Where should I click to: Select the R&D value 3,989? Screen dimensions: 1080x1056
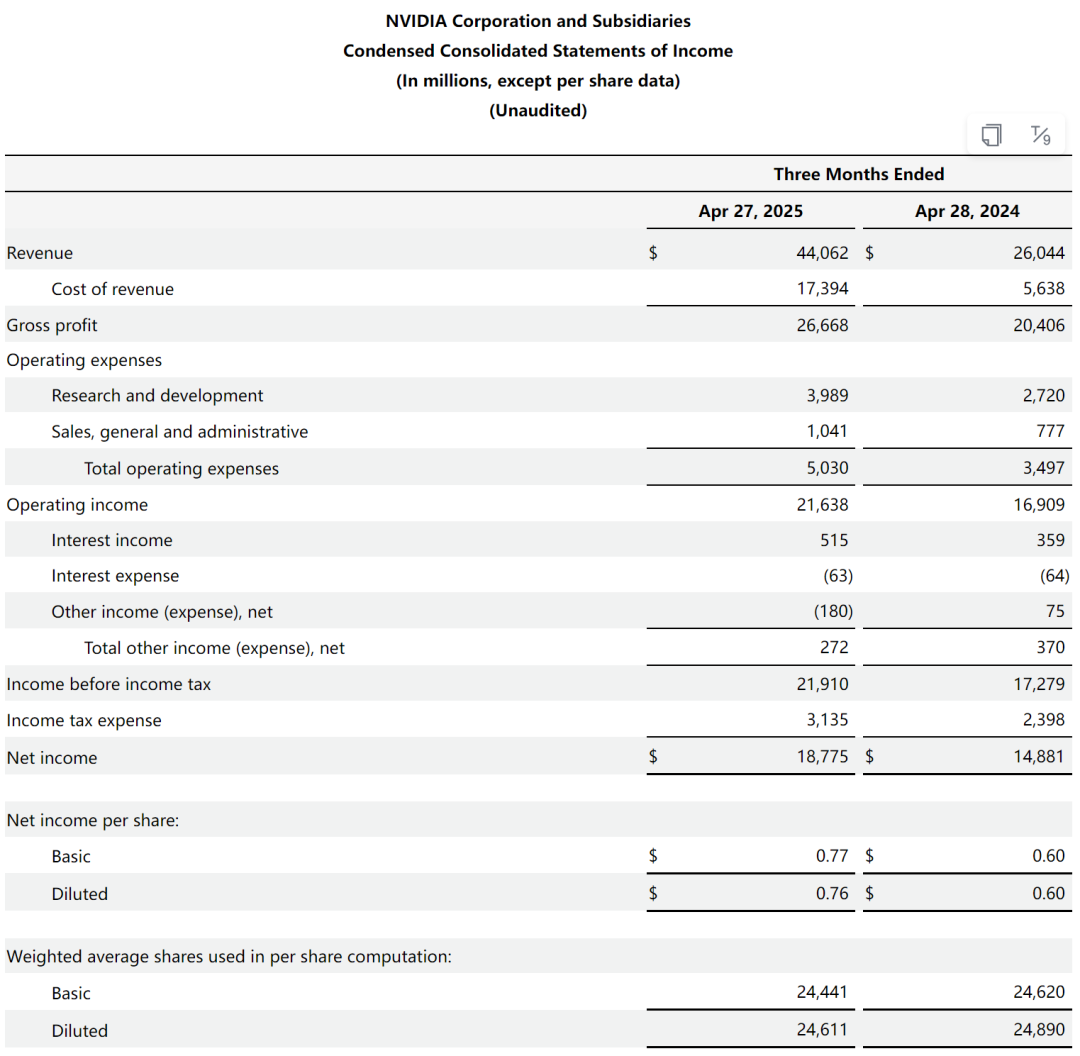827,395
